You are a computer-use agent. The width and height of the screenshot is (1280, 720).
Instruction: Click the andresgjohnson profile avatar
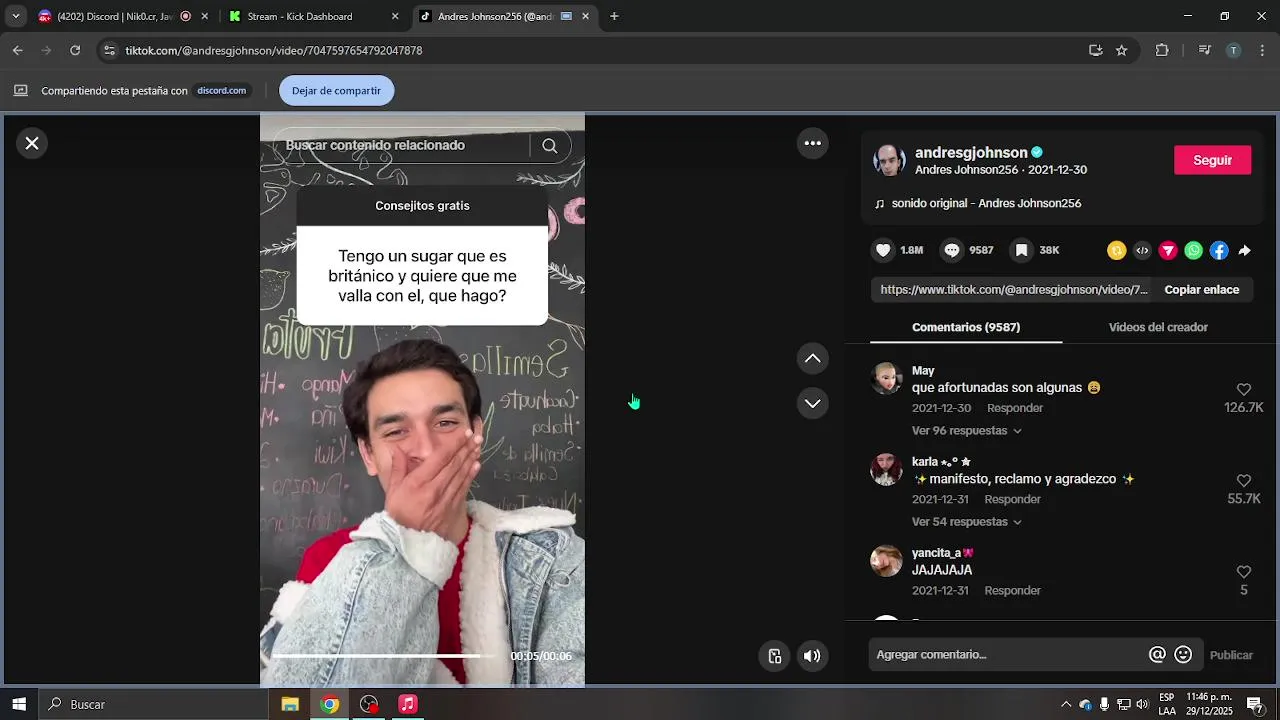[889, 161]
